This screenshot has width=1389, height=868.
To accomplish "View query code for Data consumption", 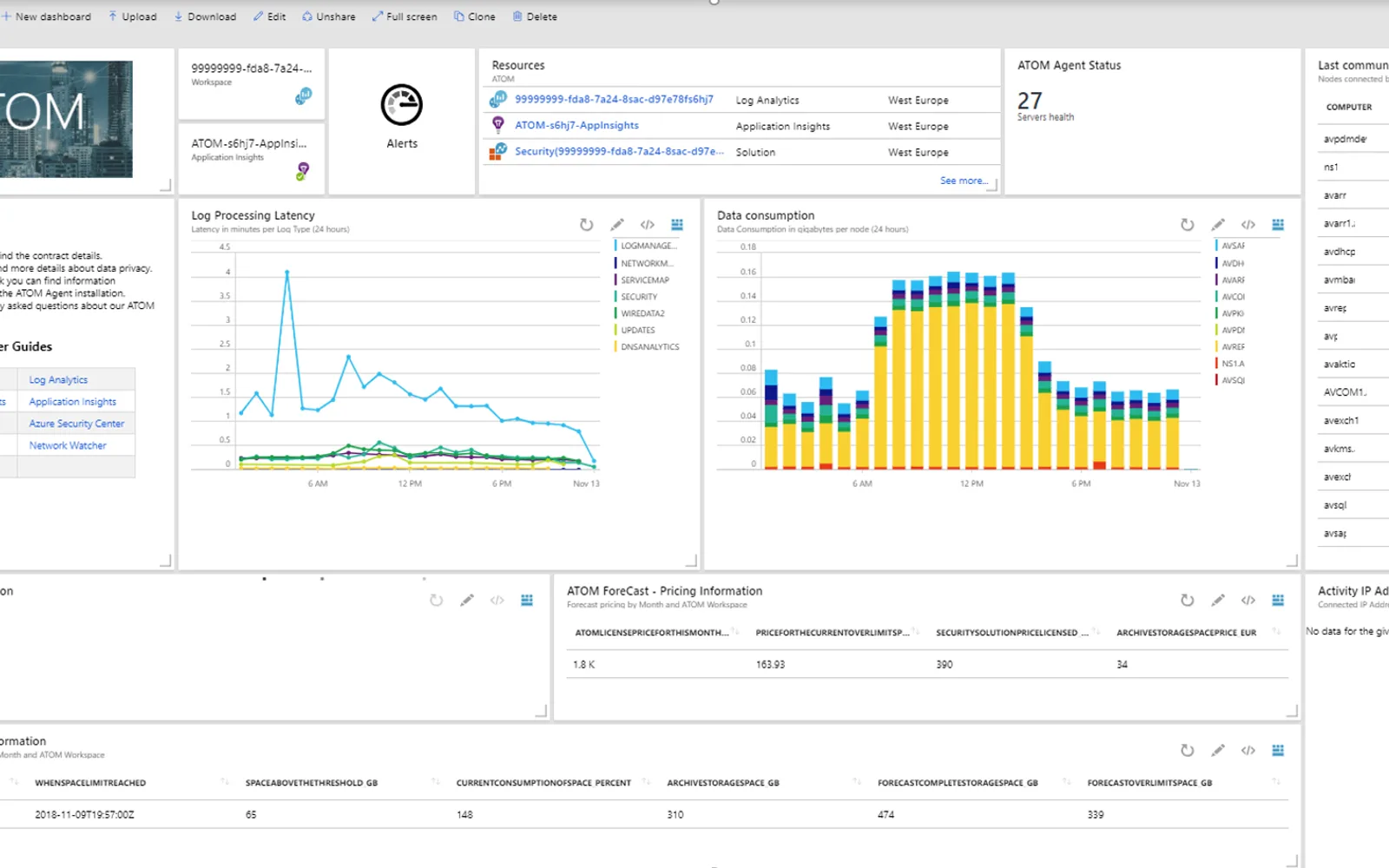I will coord(1248,225).
